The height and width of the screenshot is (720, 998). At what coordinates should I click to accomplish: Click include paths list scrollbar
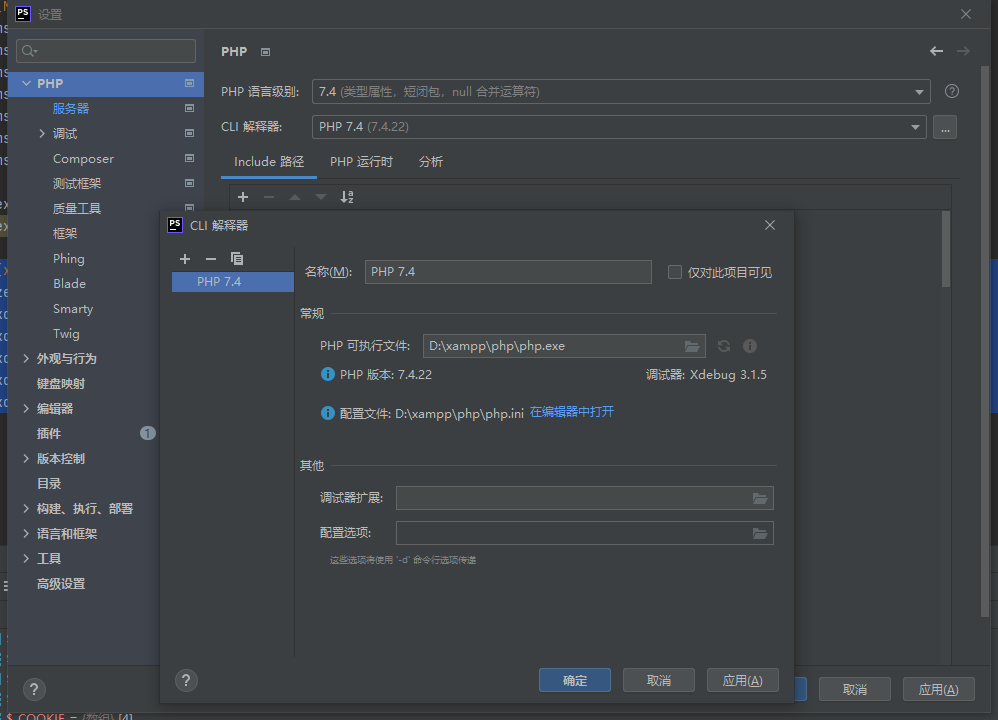[946, 249]
